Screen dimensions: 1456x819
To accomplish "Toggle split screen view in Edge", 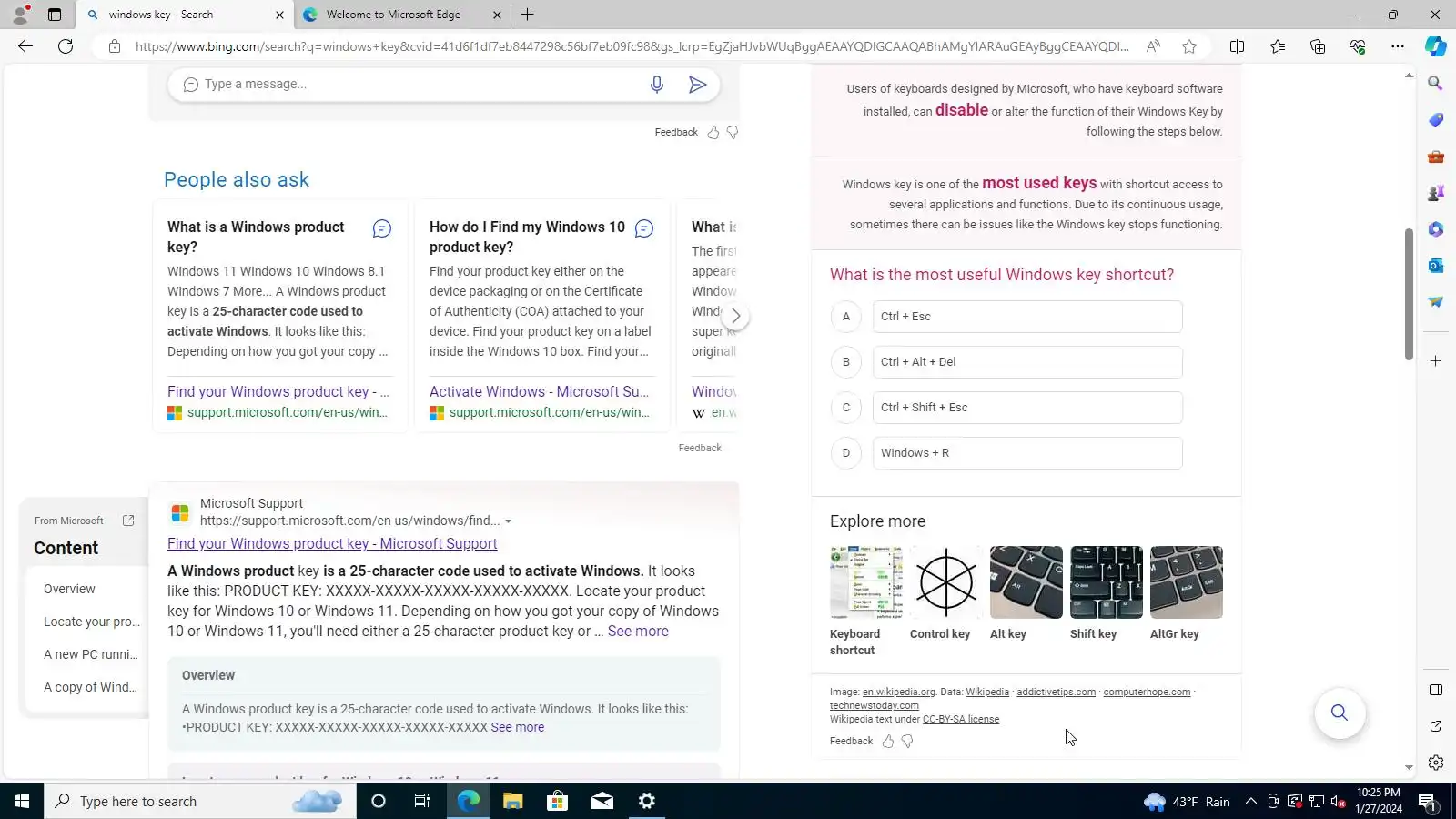I will [x=1237, y=46].
